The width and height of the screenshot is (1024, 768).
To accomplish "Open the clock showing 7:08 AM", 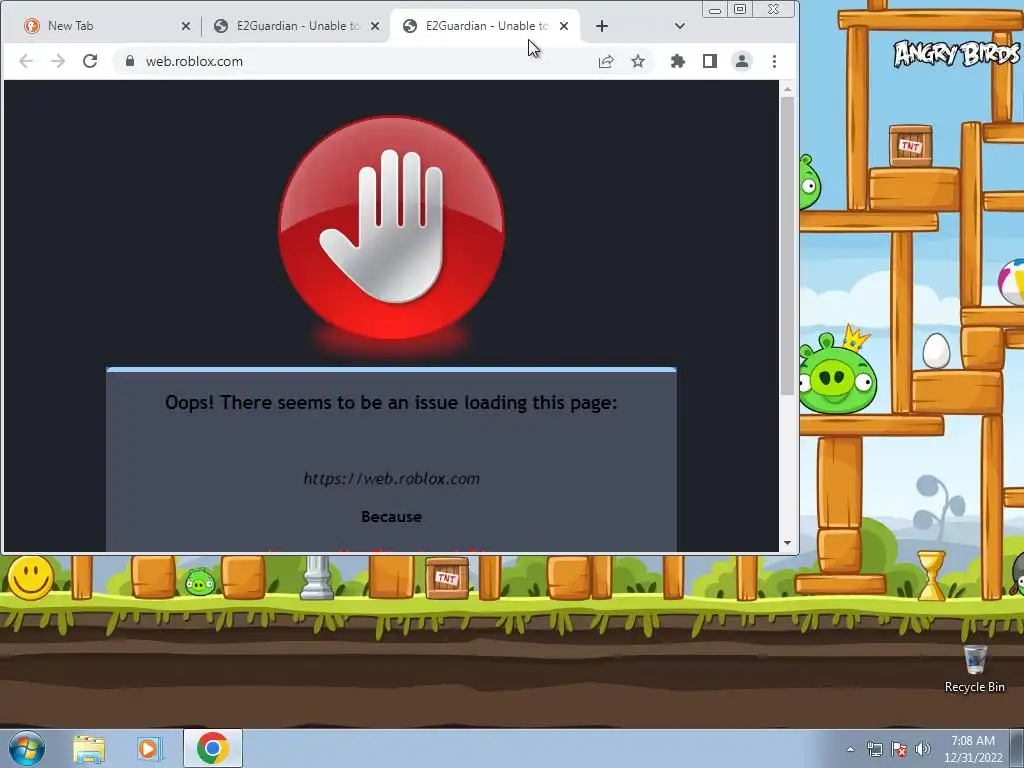I will 972,749.
